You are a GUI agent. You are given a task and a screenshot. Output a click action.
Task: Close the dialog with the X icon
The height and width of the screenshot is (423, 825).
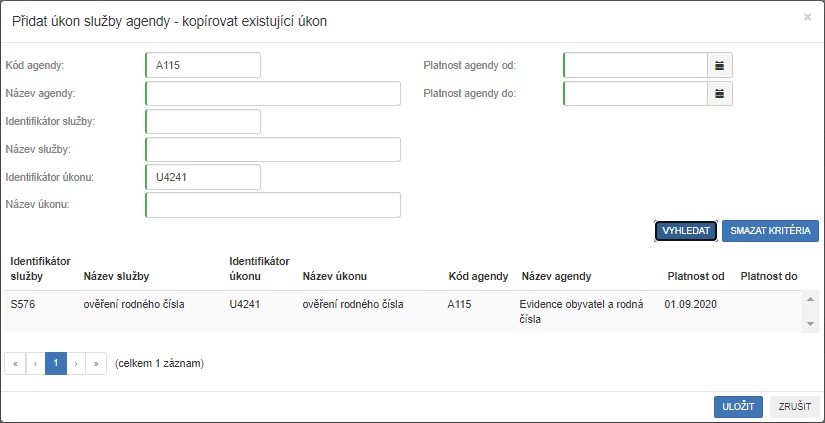807,17
